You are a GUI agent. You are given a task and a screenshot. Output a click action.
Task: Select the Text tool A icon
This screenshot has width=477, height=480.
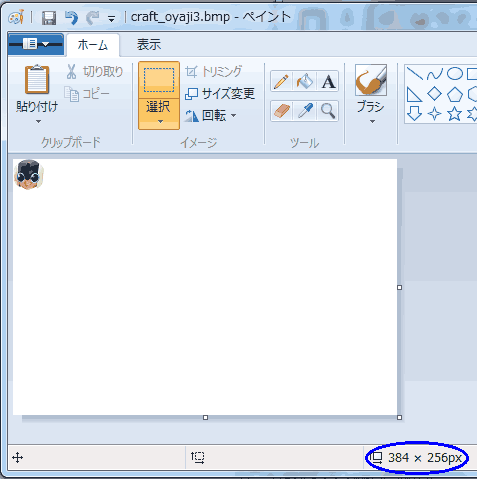click(x=328, y=81)
